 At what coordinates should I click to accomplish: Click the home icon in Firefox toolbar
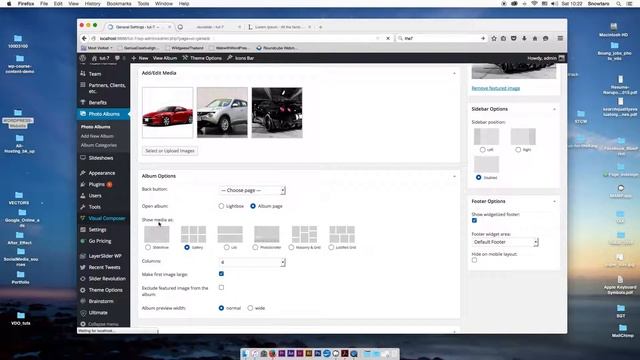point(535,38)
